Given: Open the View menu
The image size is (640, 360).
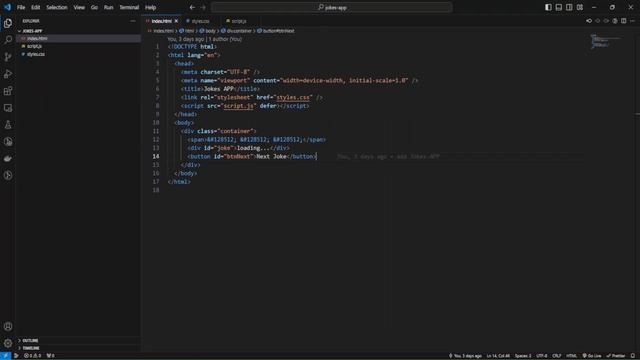Looking at the screenshot, I should [x=79, y=7].
